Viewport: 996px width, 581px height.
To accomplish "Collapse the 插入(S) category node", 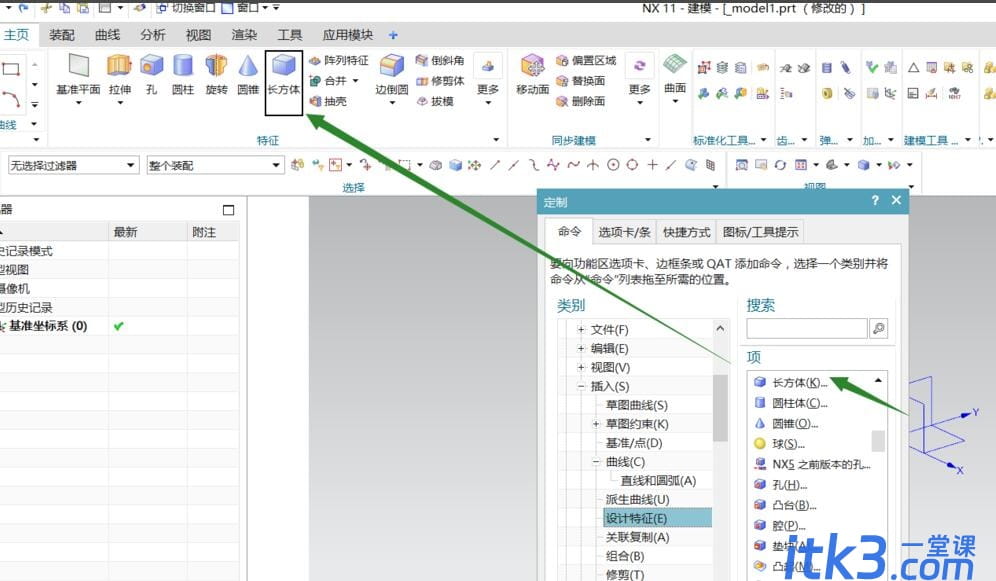I will click(x=581, y=386).
